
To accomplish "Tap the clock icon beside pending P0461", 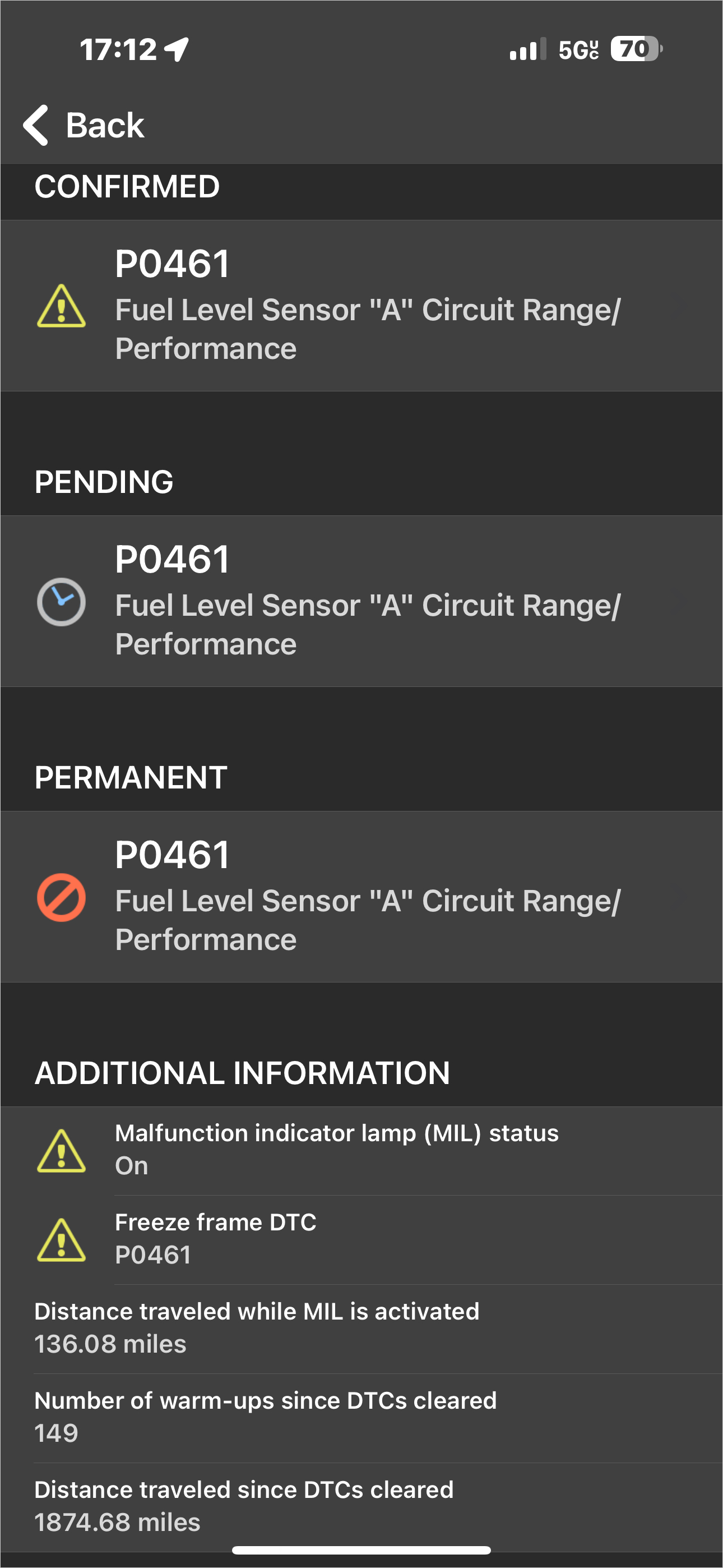I will click(61, 601).
